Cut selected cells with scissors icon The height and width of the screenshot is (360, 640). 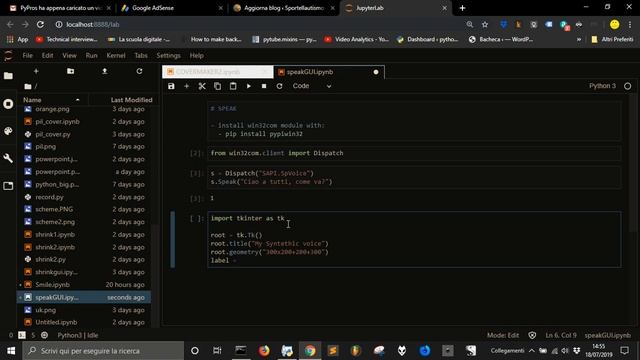coord(202,86)
